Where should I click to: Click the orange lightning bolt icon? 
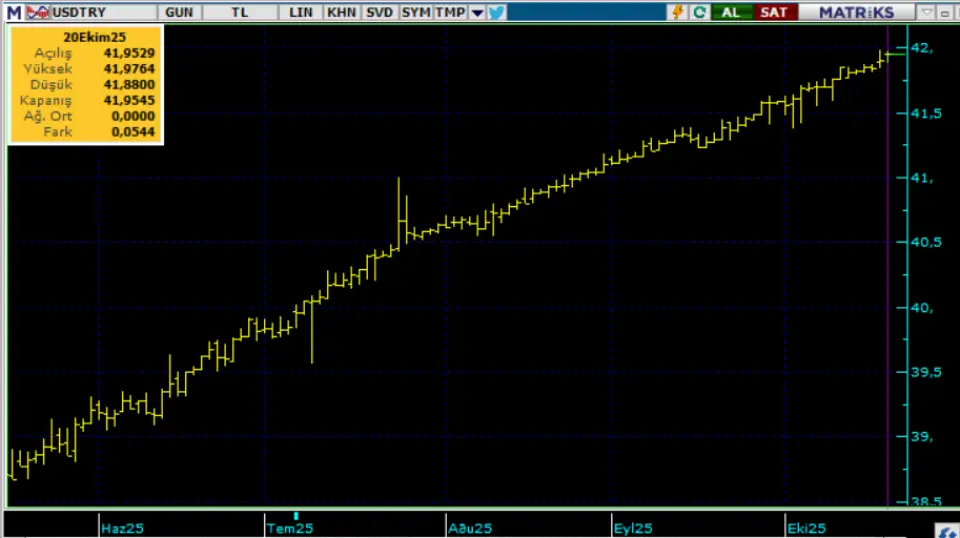pyautogui.click(x=679, y=12)
